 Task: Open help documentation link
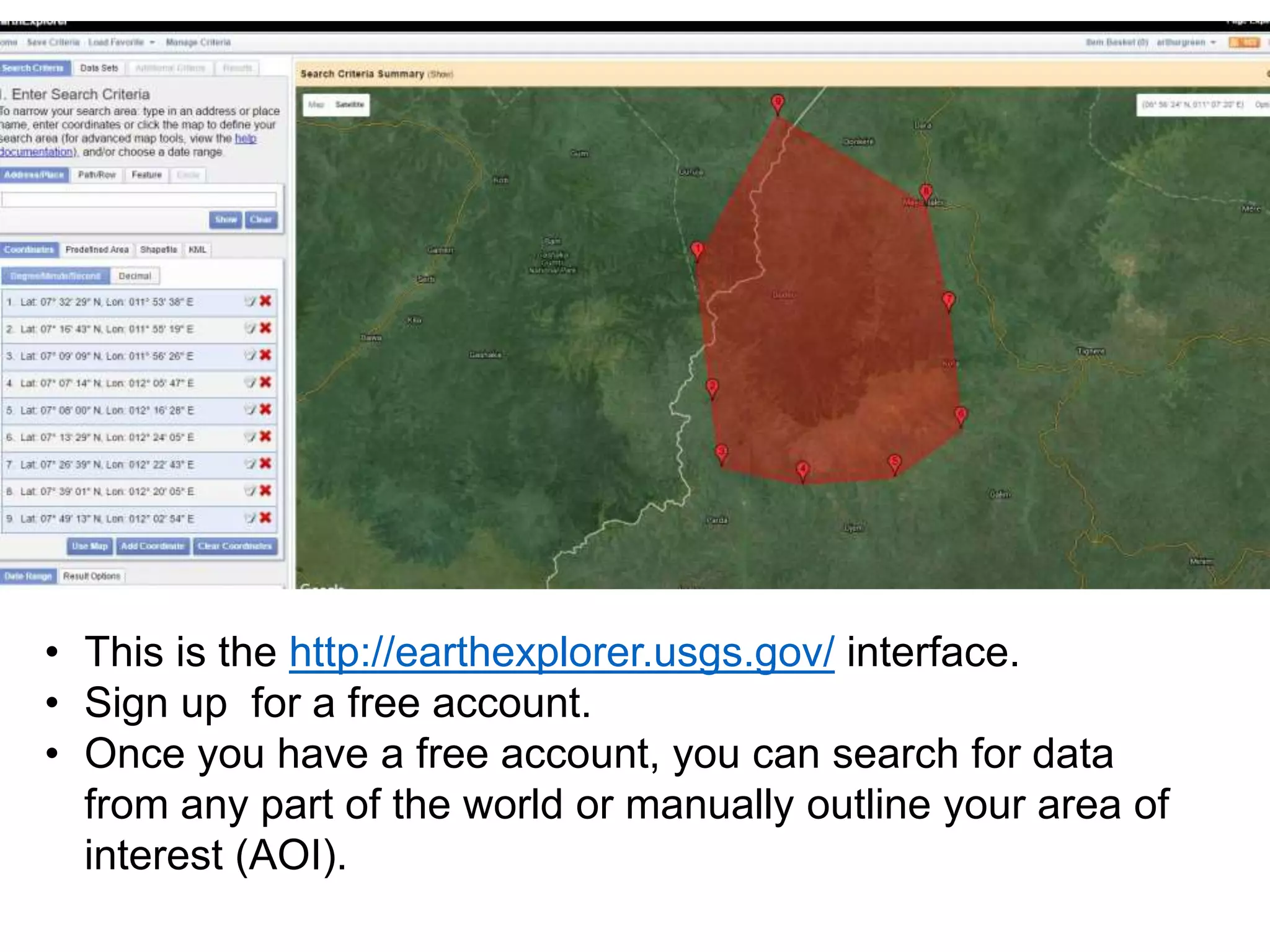[x=246, y=138]
